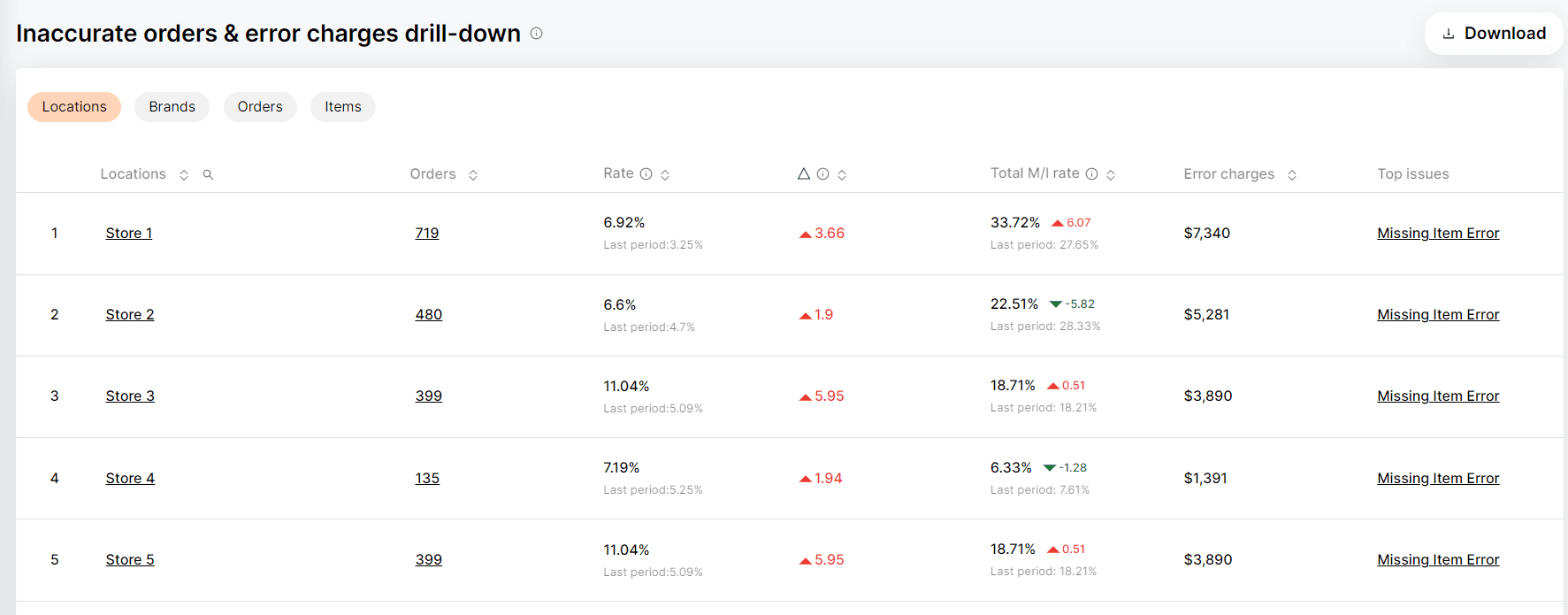The image size is (1568, 615).
Task: Open the Items tab
Action: (x=342, y=107)
